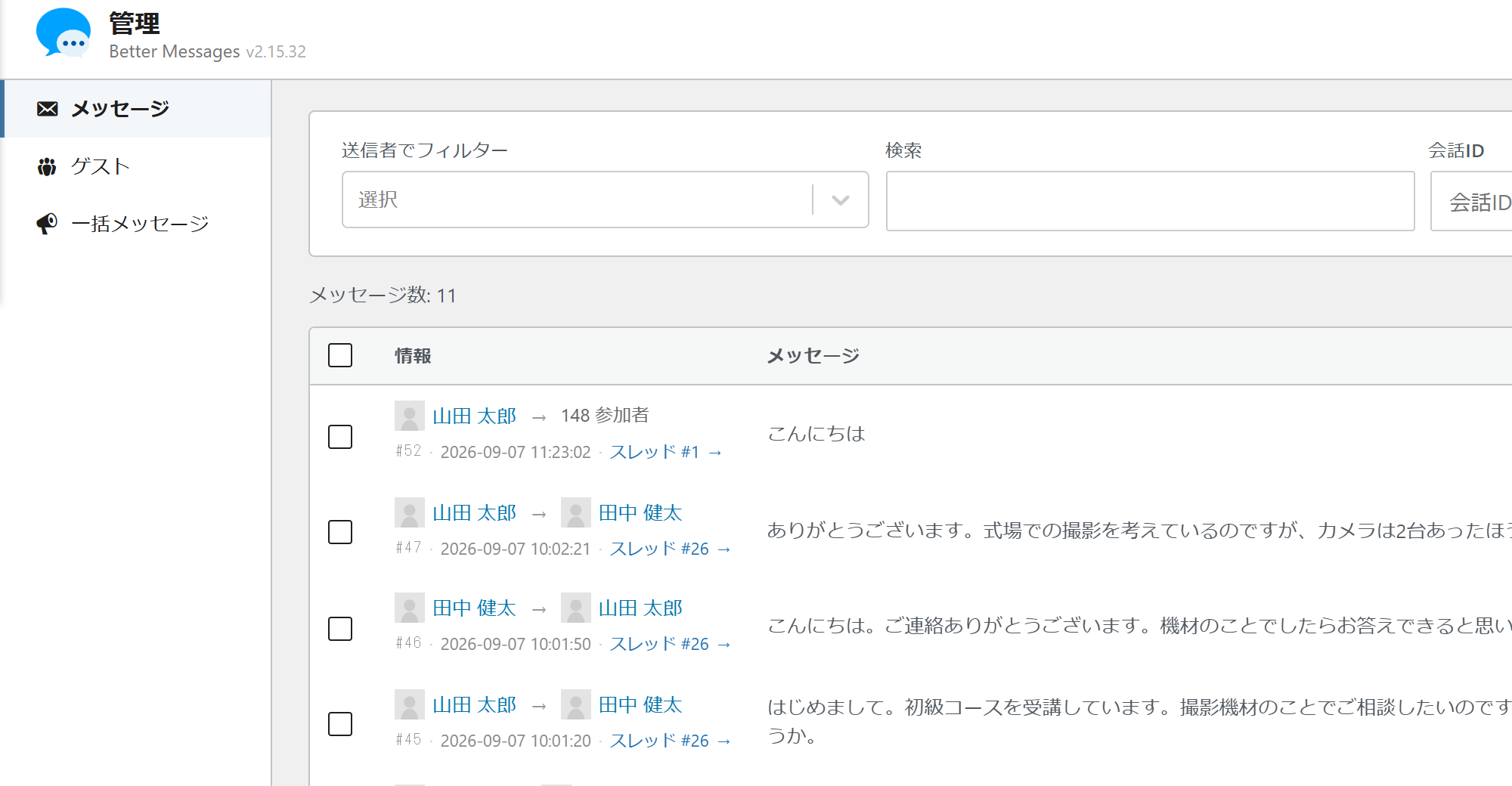Open スレッド #26 link in row #46
Screen dimensions: 1512x786
pyautogui.click(x=671, y=644)
